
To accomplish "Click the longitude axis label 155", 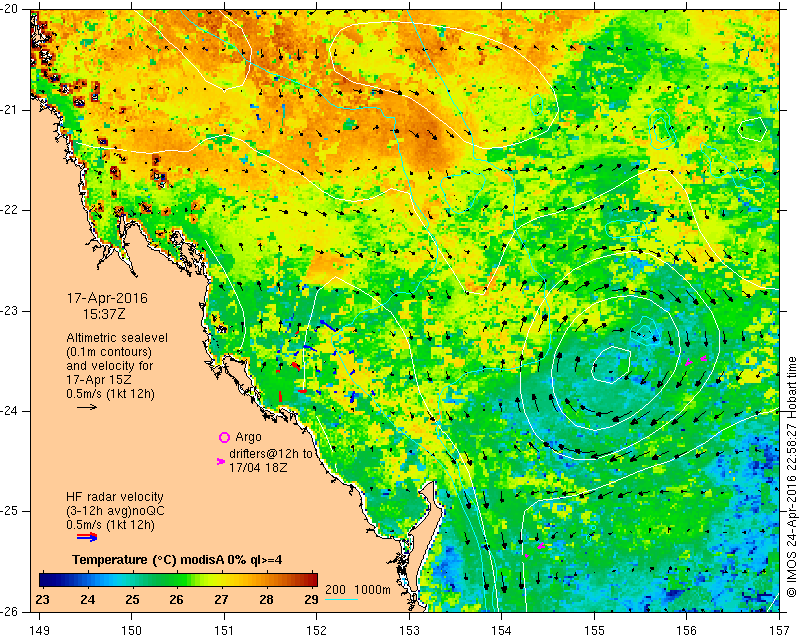I will (594, 630).
